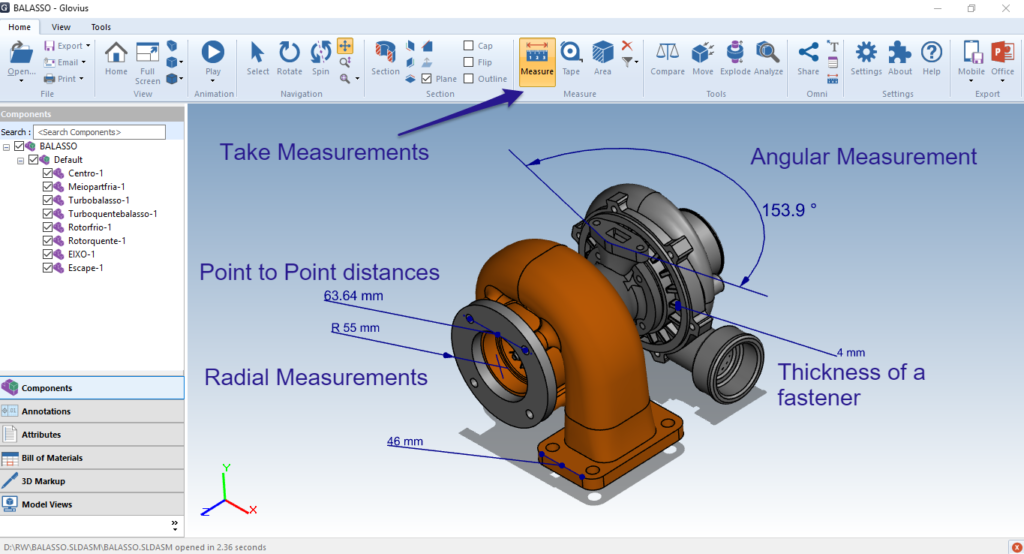1024x554 pixels.
Task: Click the Omni text annotation T icon
Action: [833, 46]
